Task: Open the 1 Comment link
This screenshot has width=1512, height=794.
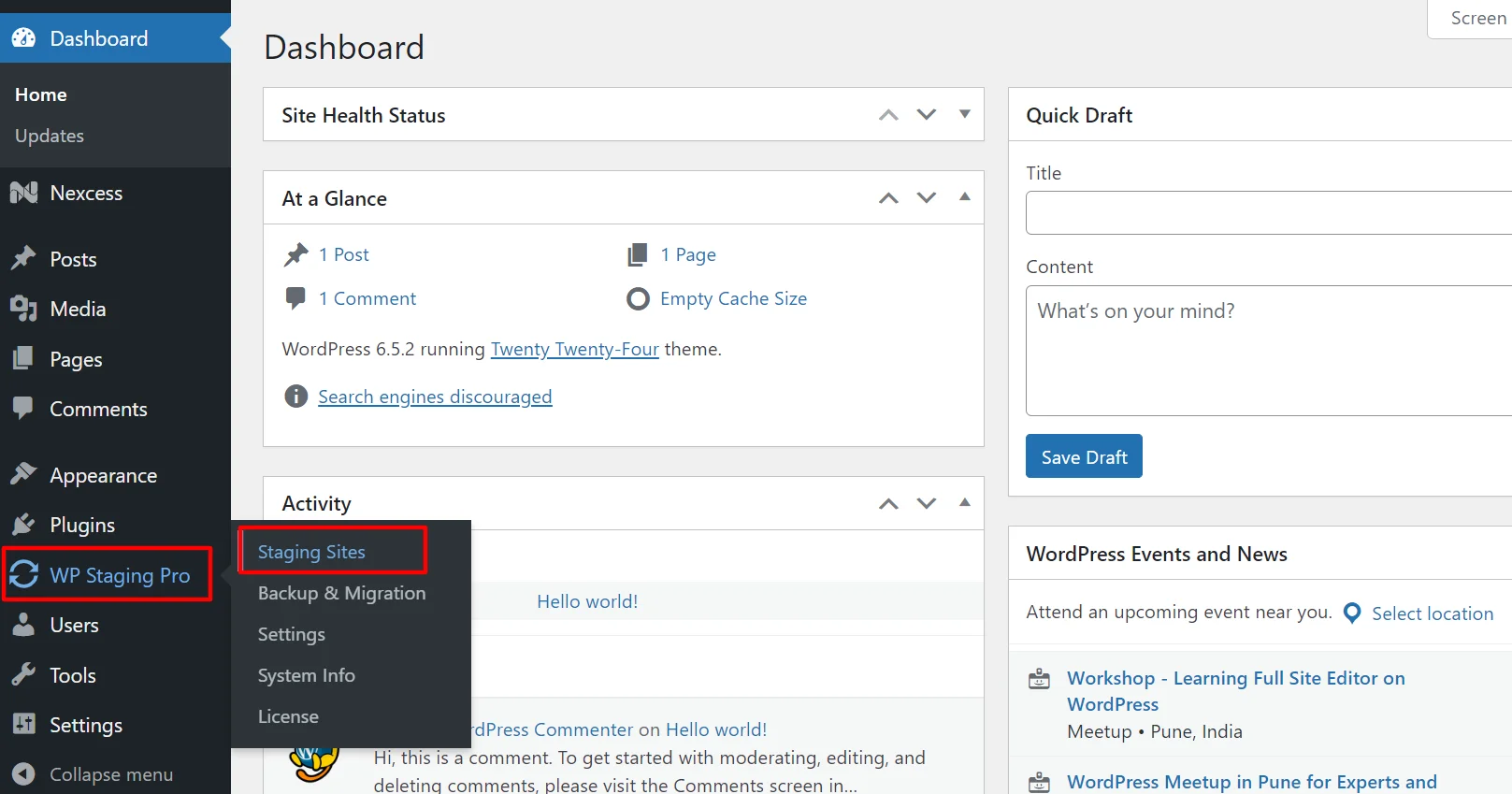Action: (x=367, y=298)
